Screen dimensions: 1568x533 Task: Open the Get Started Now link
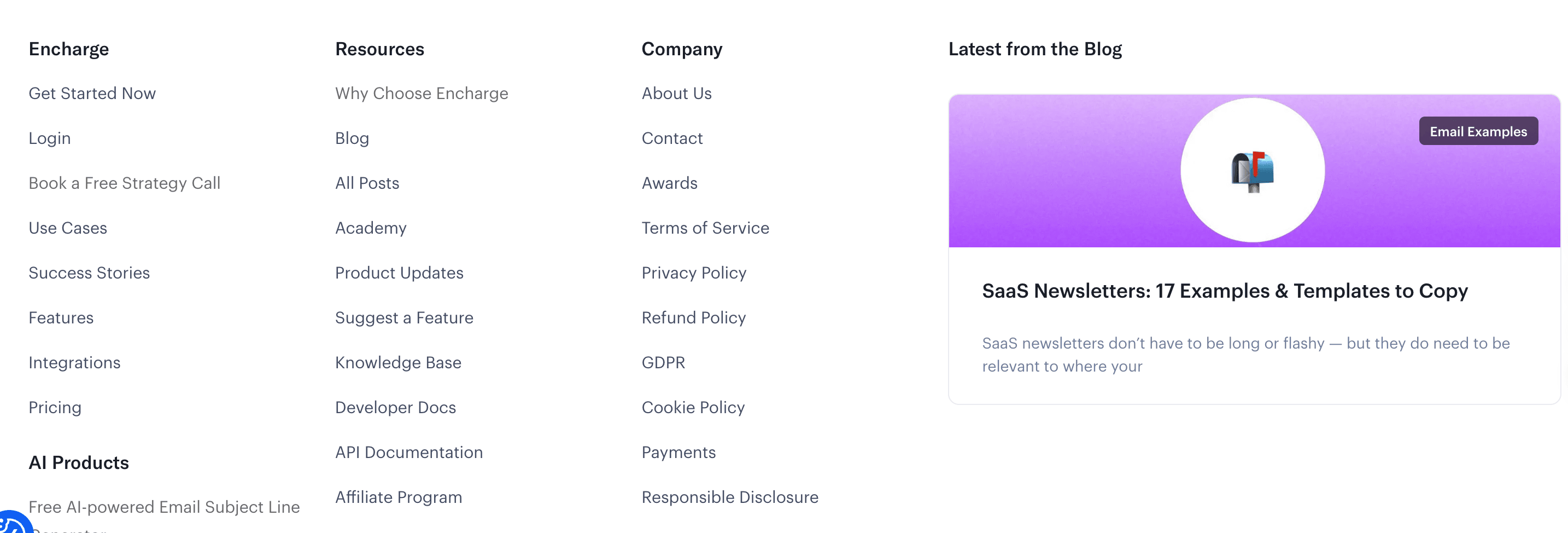coord(92,93)
